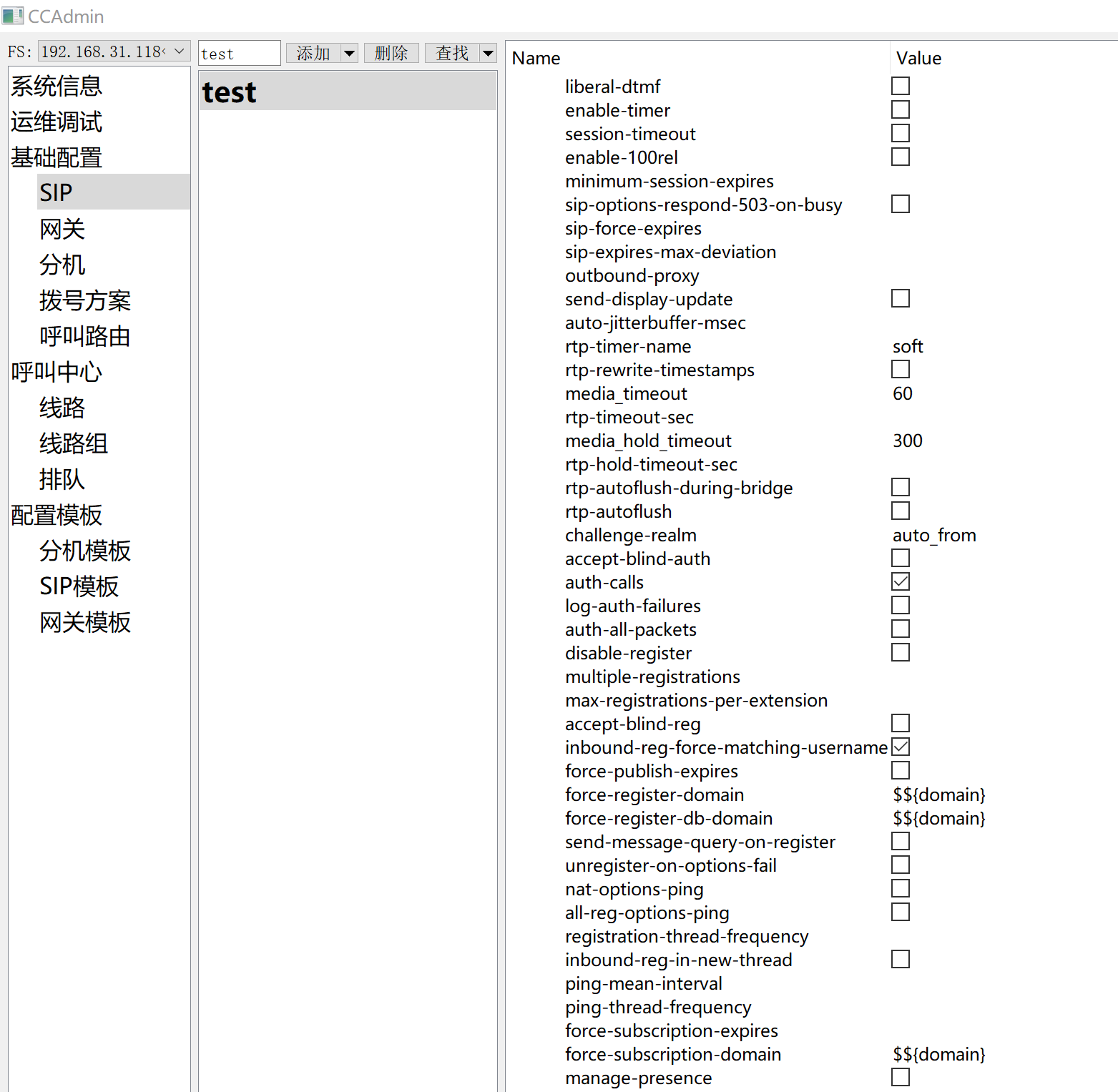Open 网关 in the sidebar

pos(62,229)
